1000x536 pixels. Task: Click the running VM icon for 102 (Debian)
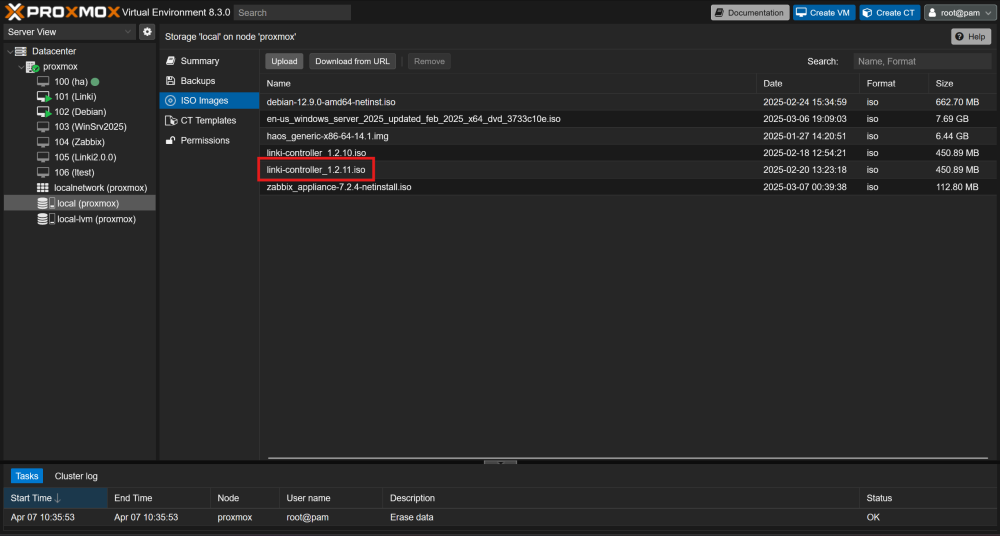[43, 112]
